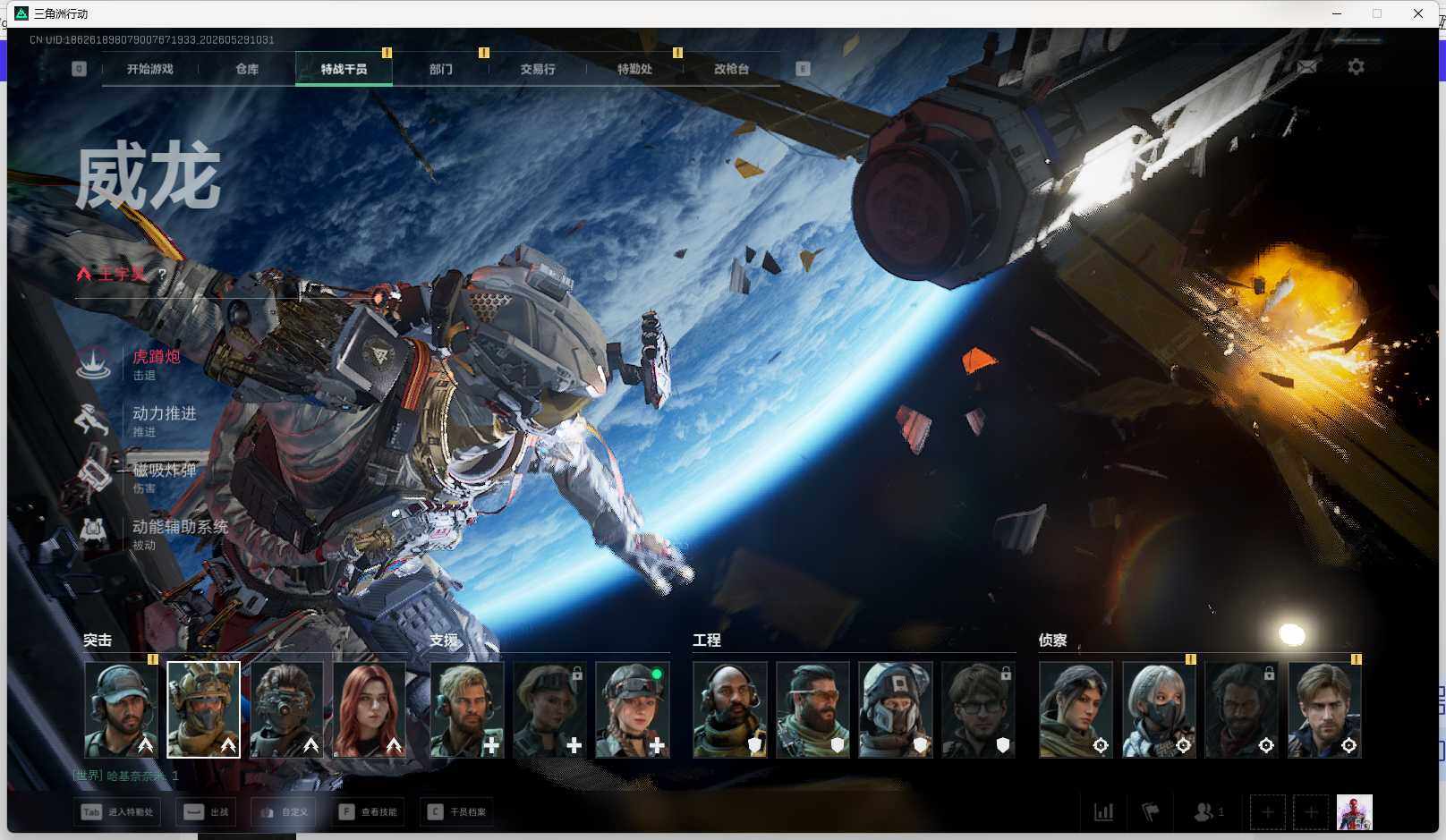The width and height of the screenshot is (1446, 840).
Task: Select the bald 工程 operator with headset
Action: [730, 709]
